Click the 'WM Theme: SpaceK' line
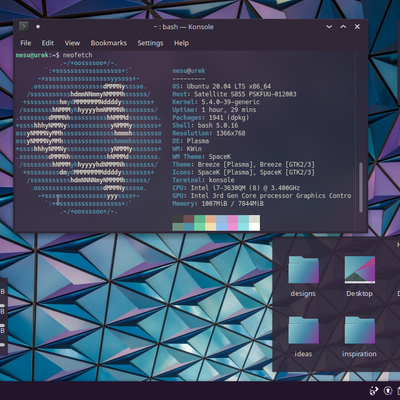 coord(202,157)
